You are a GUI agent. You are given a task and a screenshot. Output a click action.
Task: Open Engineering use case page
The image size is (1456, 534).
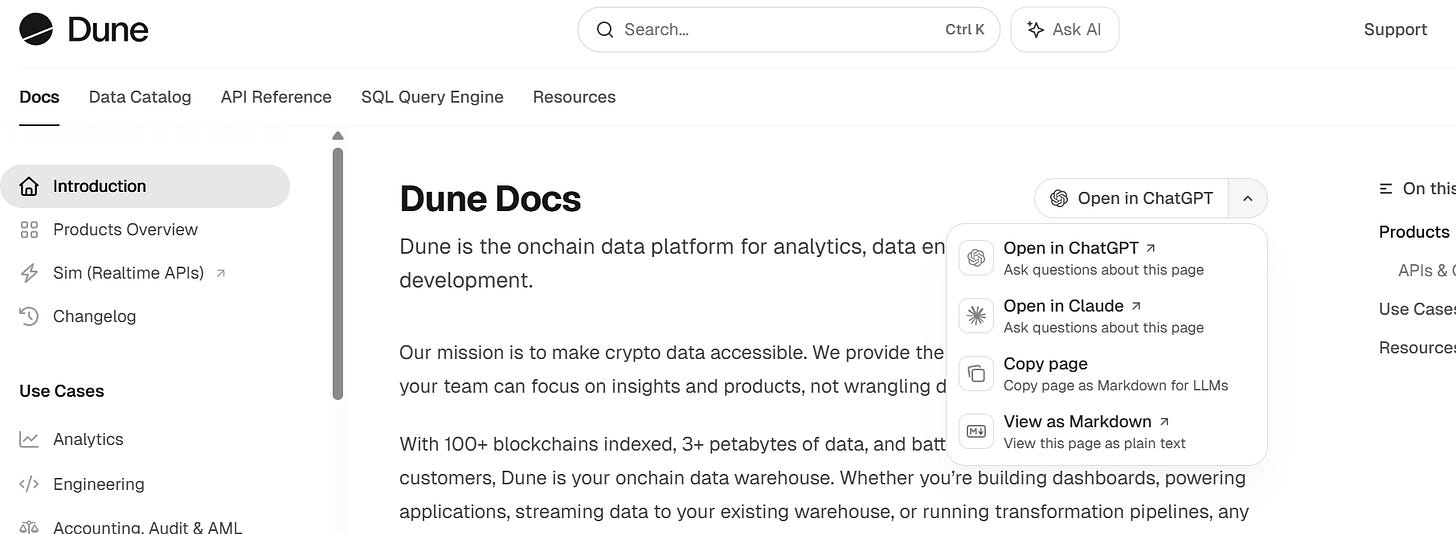point(98,484)
